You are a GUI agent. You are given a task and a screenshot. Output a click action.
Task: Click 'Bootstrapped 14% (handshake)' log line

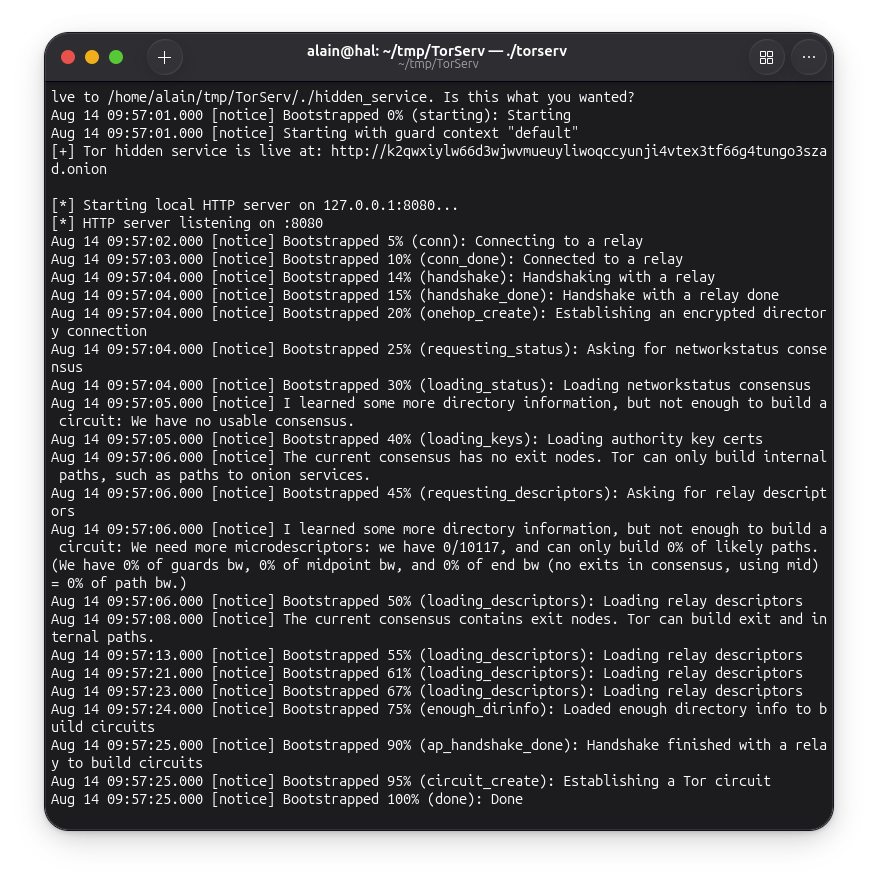point(383,277)
